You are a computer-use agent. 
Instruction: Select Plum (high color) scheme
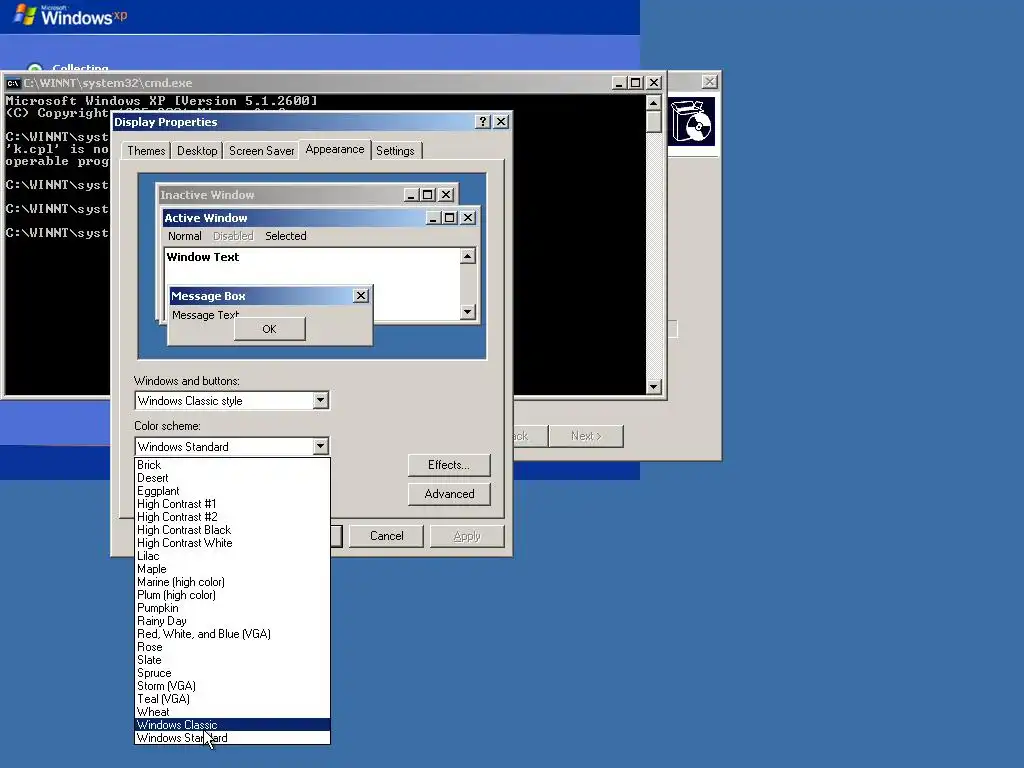[x=232, y=595]
